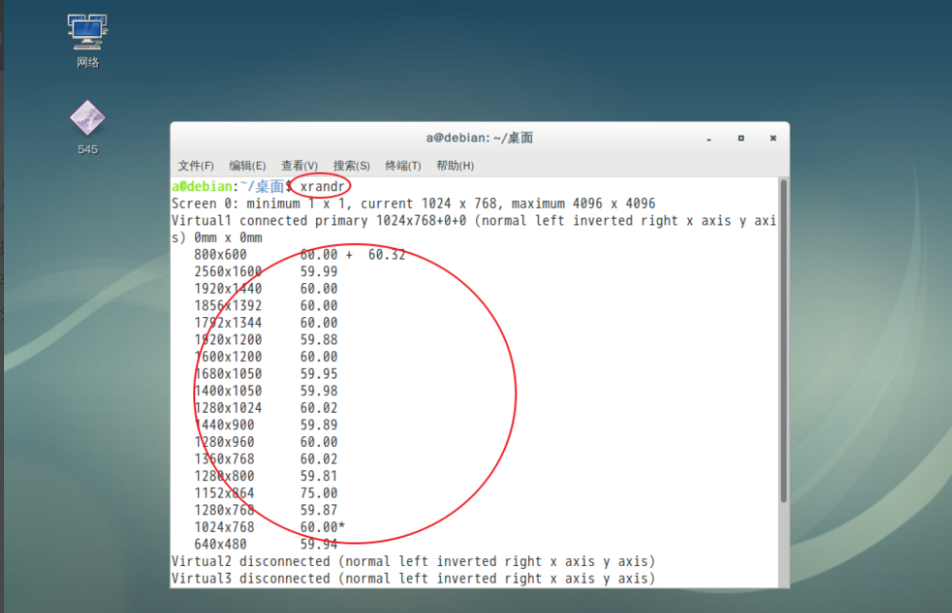Click the 1280x768 resolution row
The width and height of the screenshot is (952, 613).
click(x=266, y=509)
